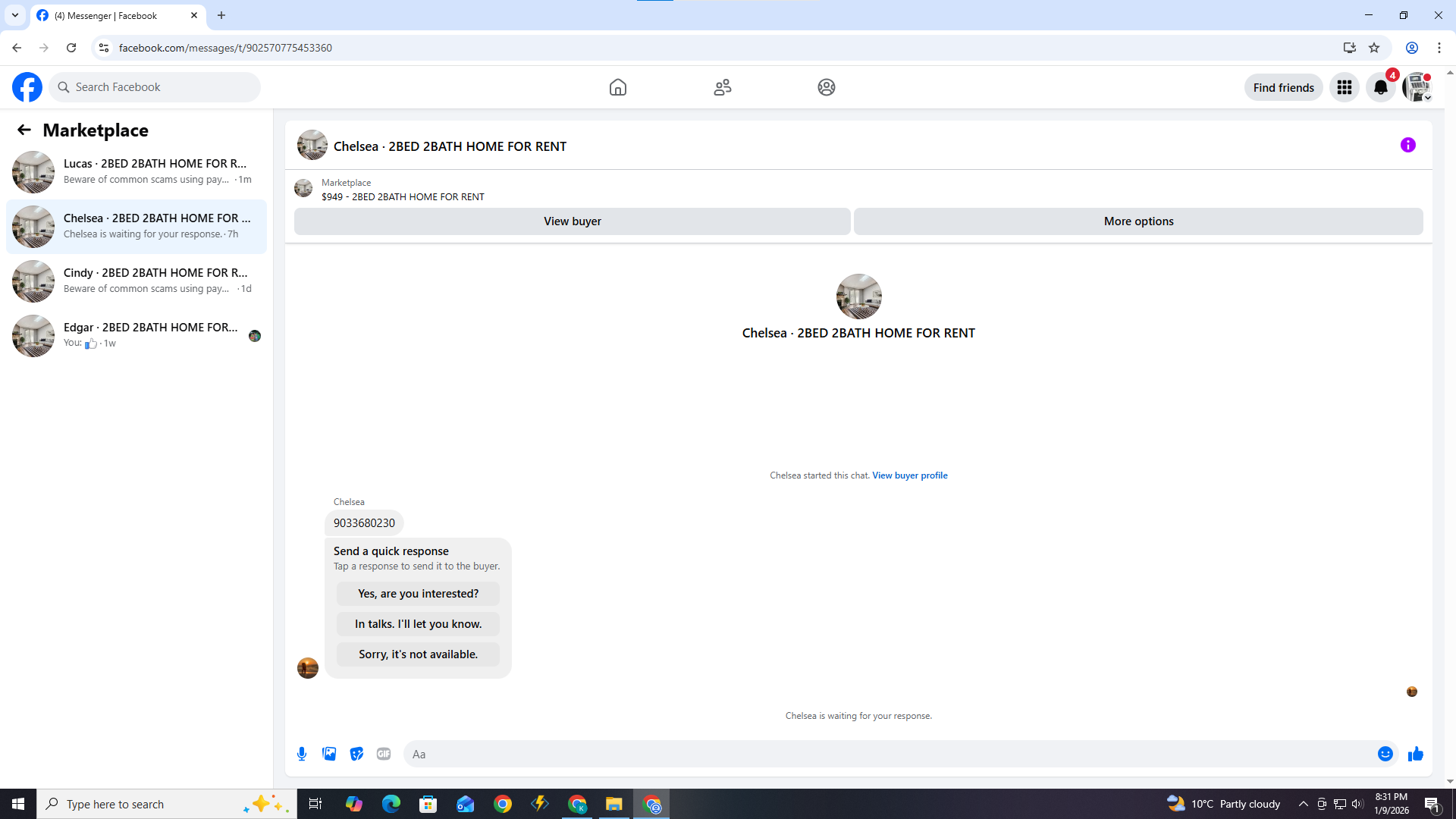The width and height of the screenshot is (1456, 819).
Task: Send 'Sorry, it's not available.' quick response
Action: pyautogui.click(x=418, y=654)
